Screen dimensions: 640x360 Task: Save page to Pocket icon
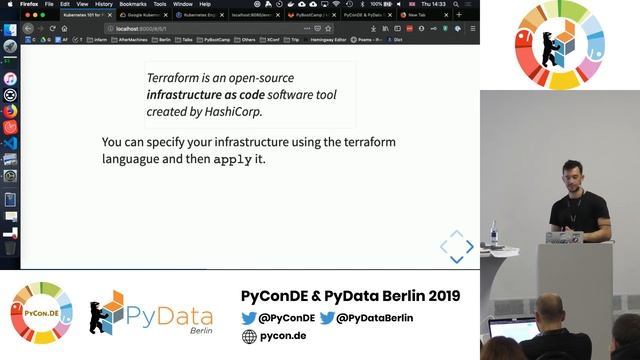point(318,29)
